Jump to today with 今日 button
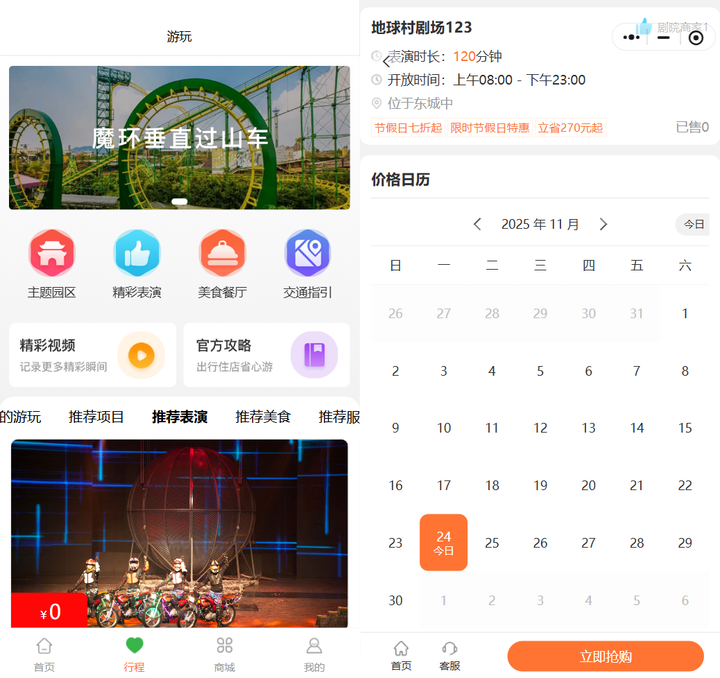This screenshot has width=720, height=678. click(694, 224)
